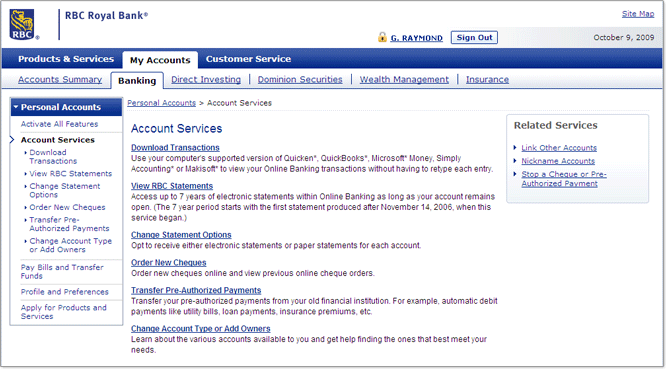The image size is (666, 369).
Task: Click Apply for Products and Services in the sidebar
Action: (x=64, y=312)
